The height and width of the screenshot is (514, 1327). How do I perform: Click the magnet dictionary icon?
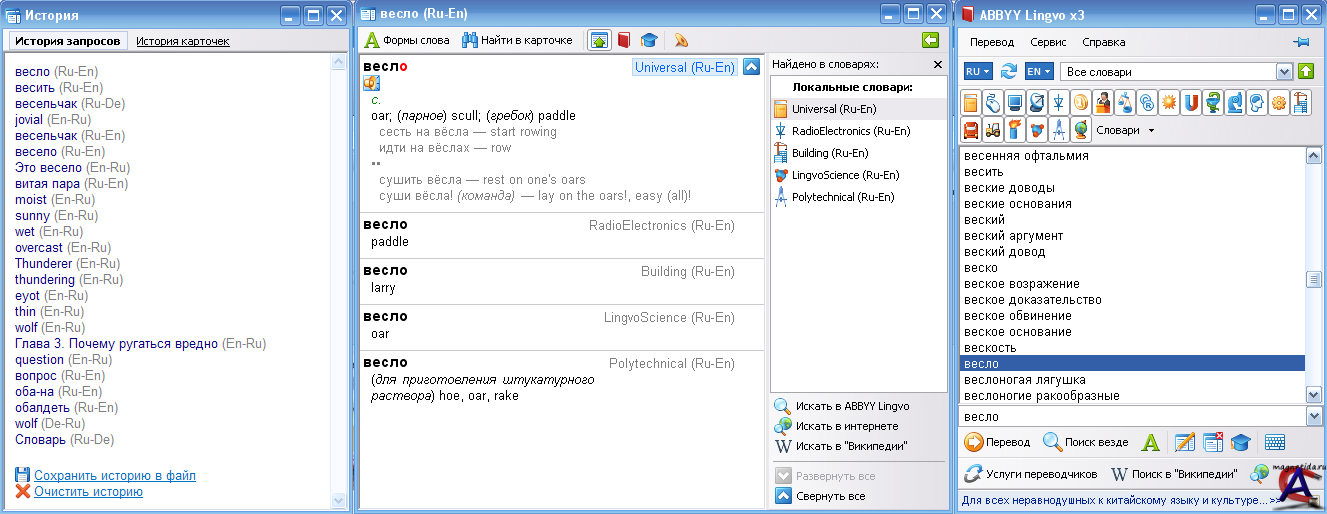[1192, 102]
